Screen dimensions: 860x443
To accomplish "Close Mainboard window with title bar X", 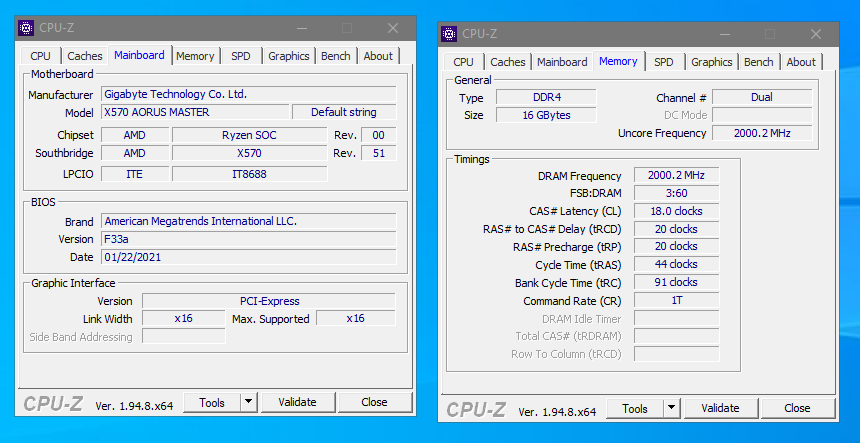I will pos(393,29).
